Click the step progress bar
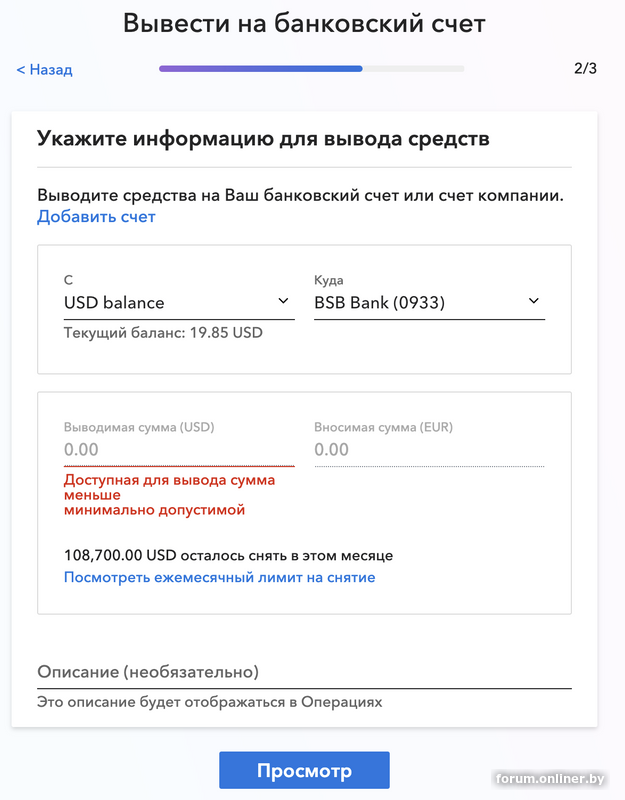Viewport: 625px width, 800px height. 312,68
